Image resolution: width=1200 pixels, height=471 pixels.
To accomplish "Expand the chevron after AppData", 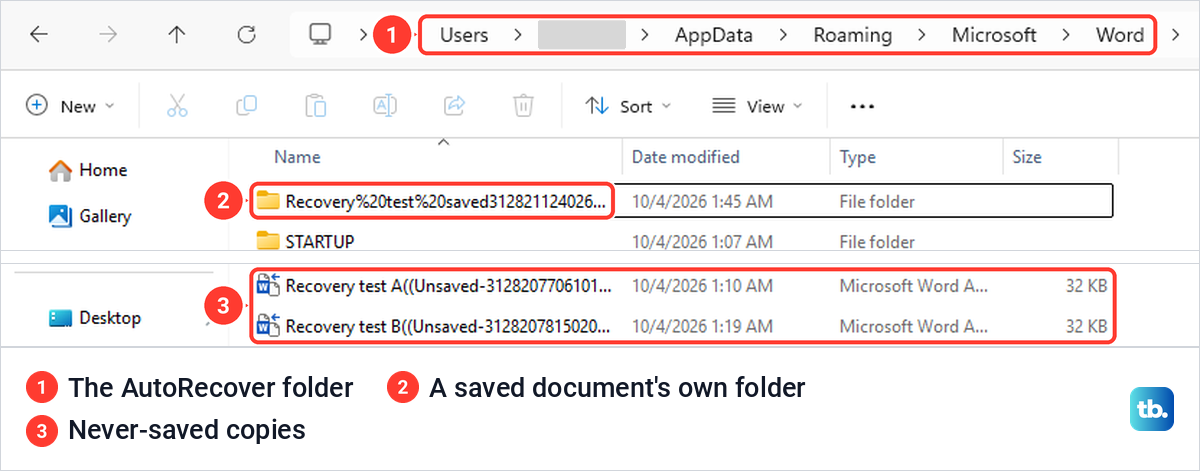I will coord(783,35).
